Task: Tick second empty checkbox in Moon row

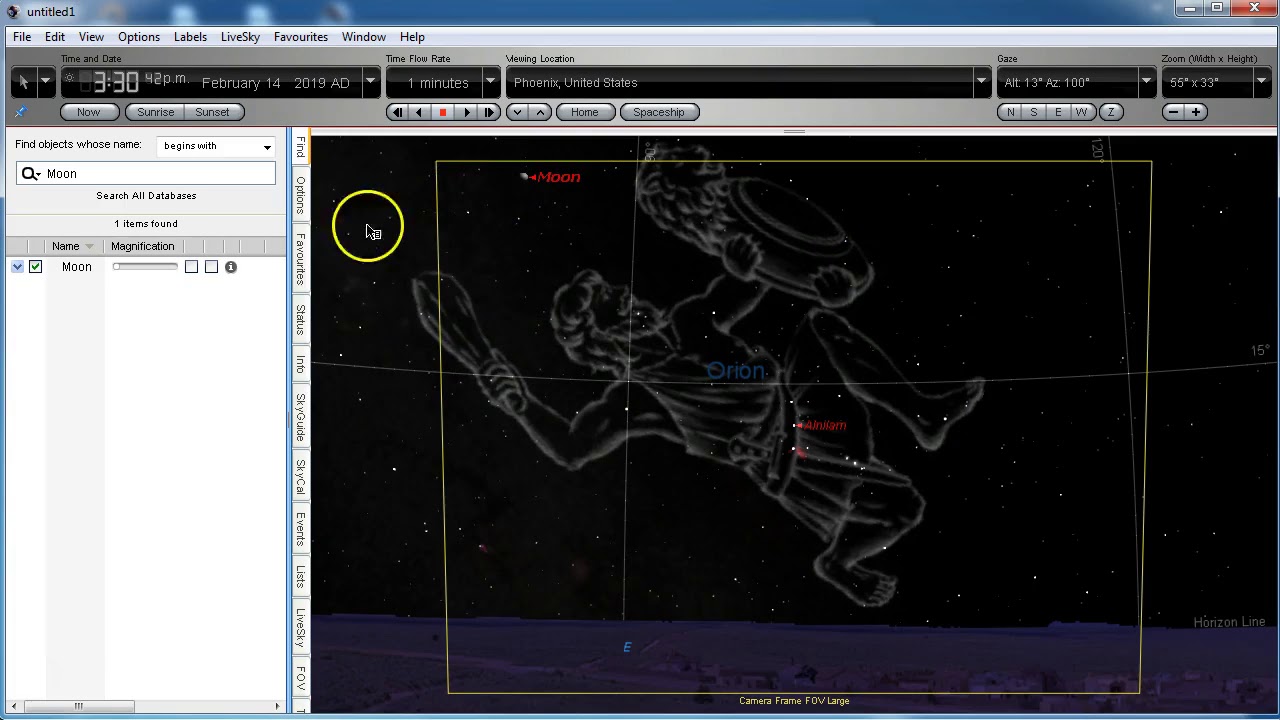Action: [211, 267]
